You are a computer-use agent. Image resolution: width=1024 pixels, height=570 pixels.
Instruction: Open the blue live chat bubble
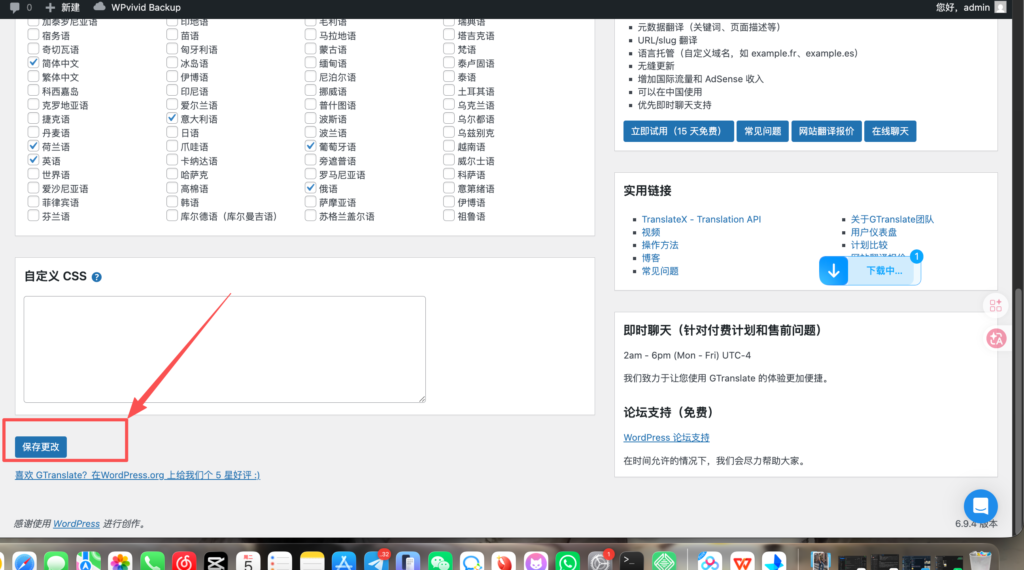(x=980, y=506)
